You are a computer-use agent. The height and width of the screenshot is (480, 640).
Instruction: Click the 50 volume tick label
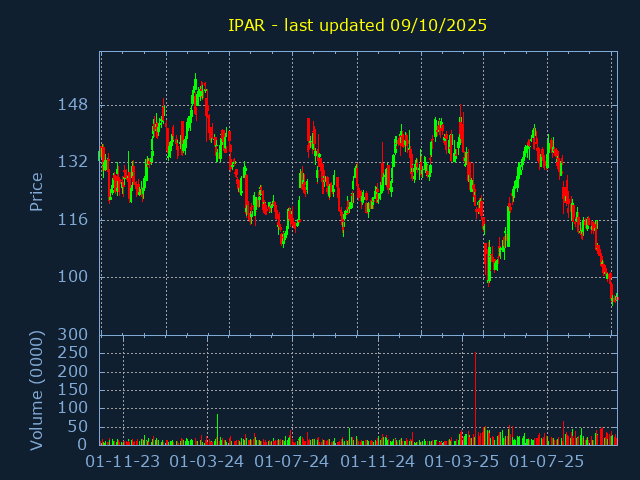[77, 426]
